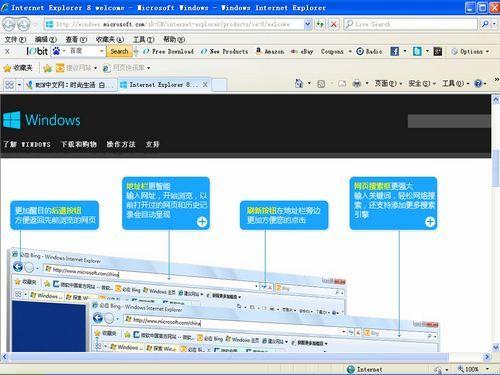The width and height of the screenshot is (500, 375).
Task: Click the grey search box on page header
Action: tap(449, 121)
